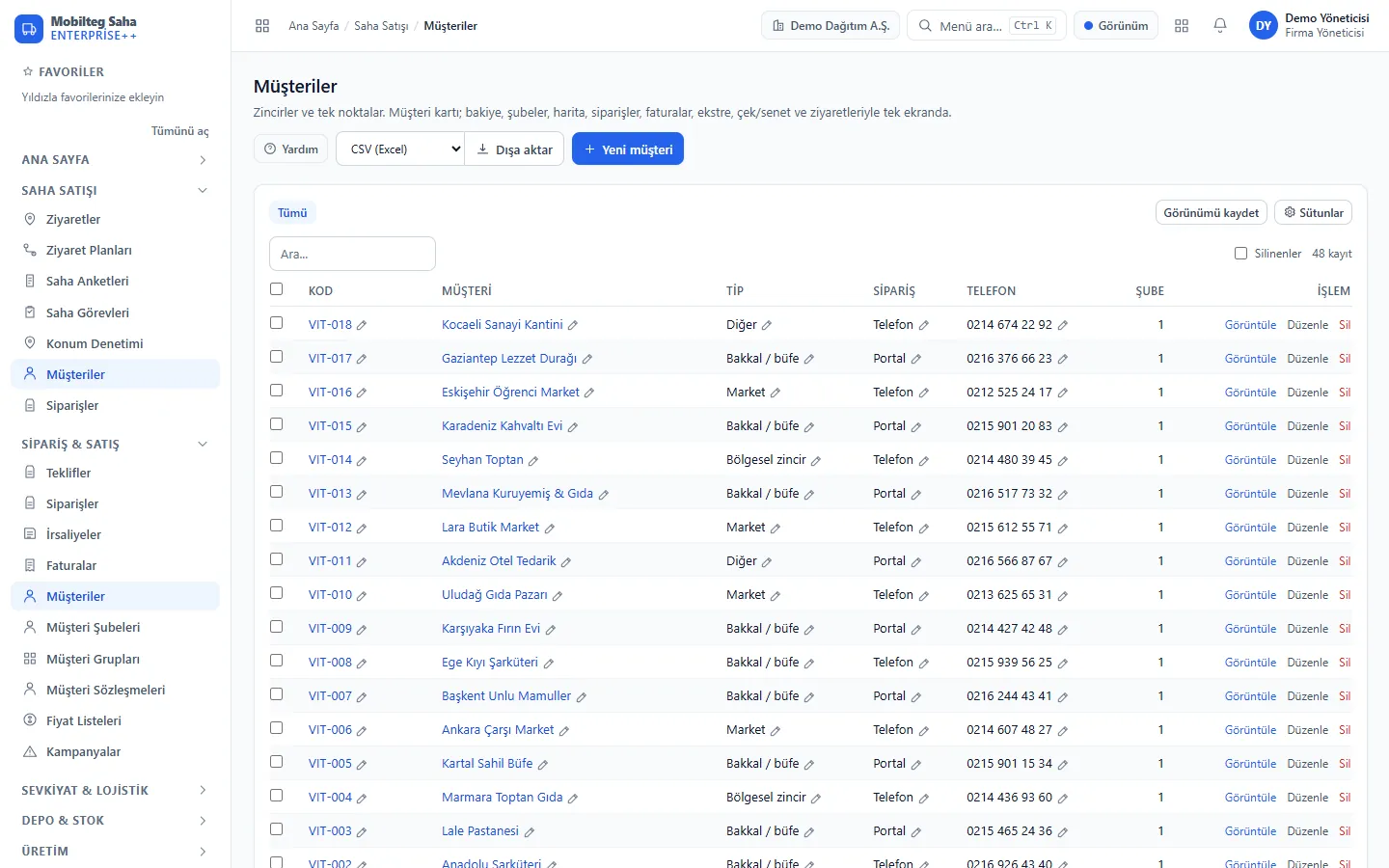Open the Sütunlar column settings
1389x868 pixels.
tap(1314, 213)
